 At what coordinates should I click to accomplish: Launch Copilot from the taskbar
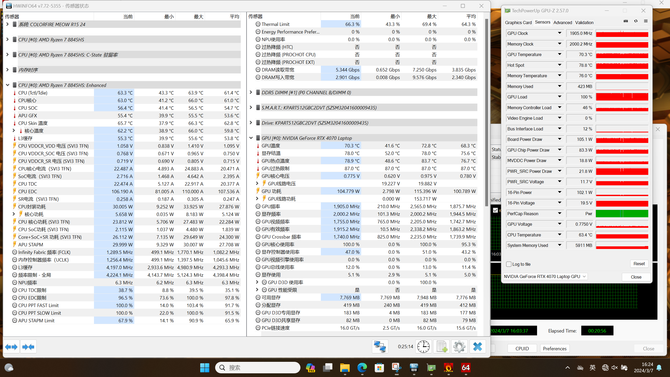pyautogui.click(x=310, y=368)
